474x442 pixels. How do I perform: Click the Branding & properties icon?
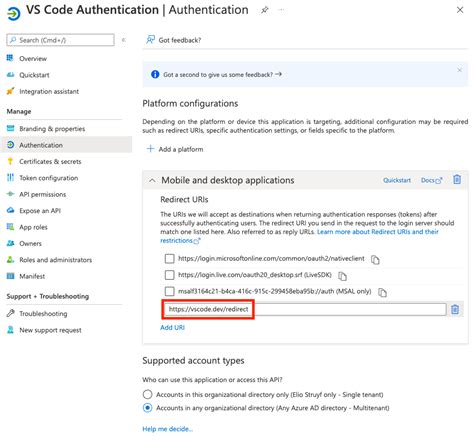10,128
